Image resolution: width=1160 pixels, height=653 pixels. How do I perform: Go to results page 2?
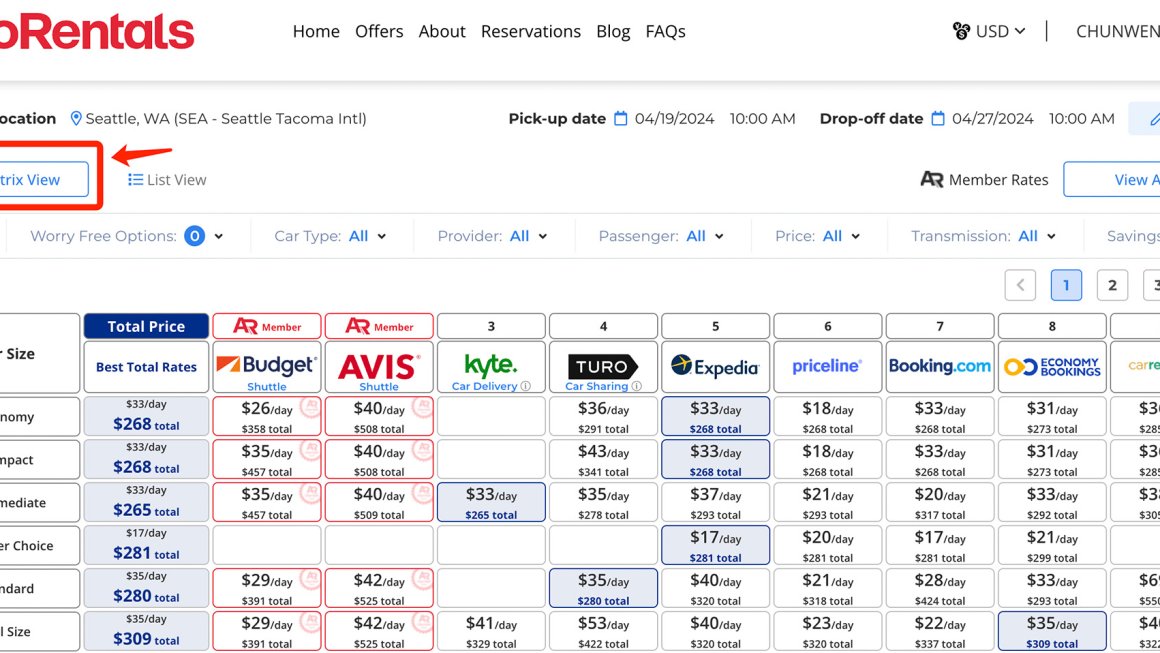coord(1112,285)
